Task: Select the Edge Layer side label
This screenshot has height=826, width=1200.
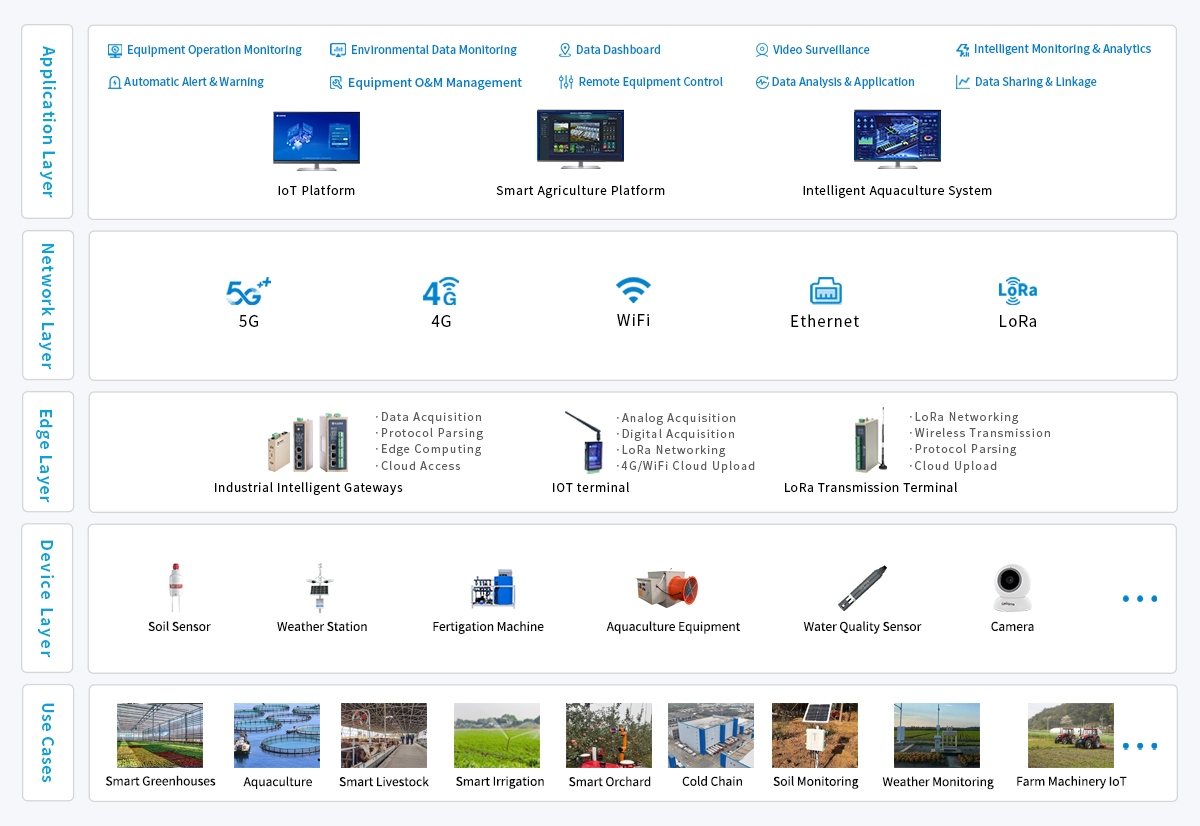Action: pos(47,452)
